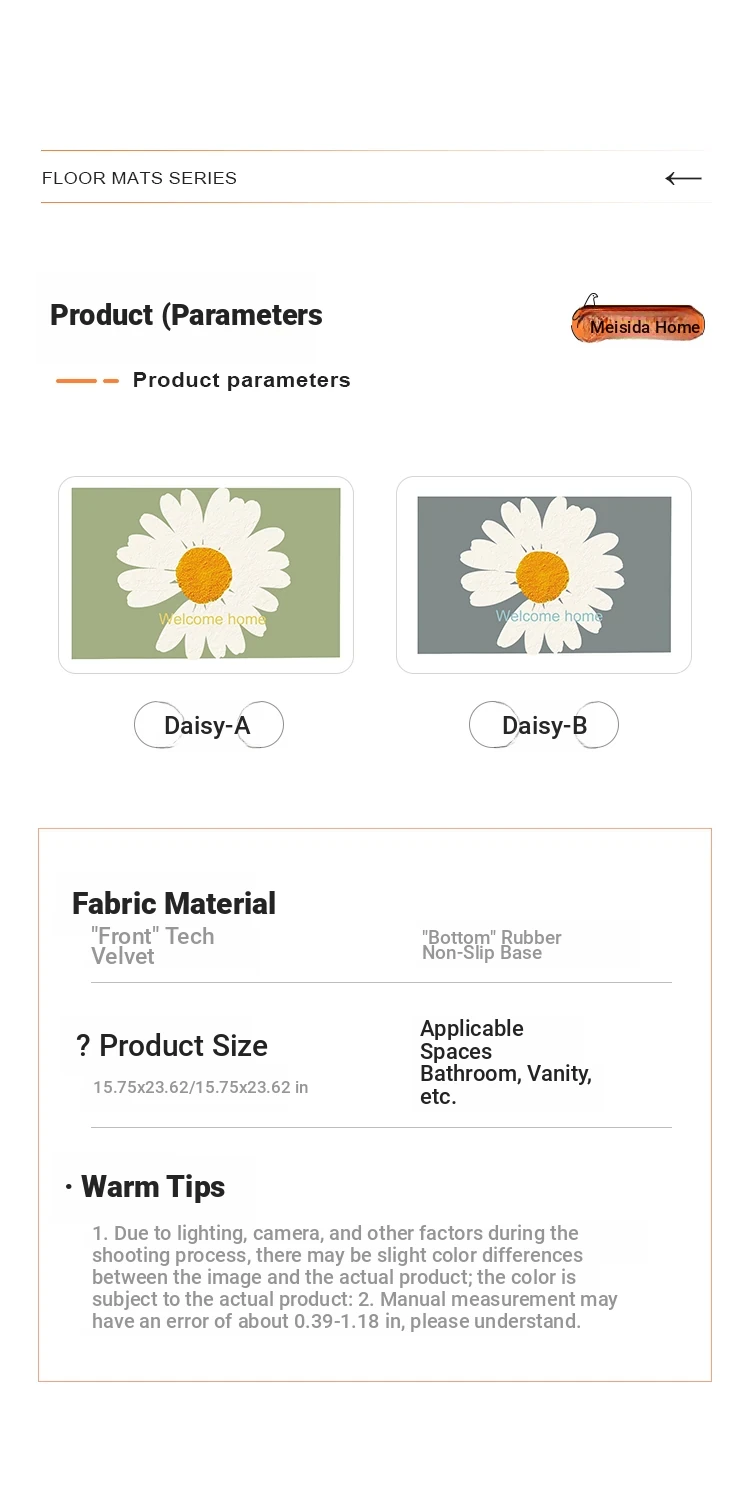Click the Product (Parameters heading

[x=186, y=315]
